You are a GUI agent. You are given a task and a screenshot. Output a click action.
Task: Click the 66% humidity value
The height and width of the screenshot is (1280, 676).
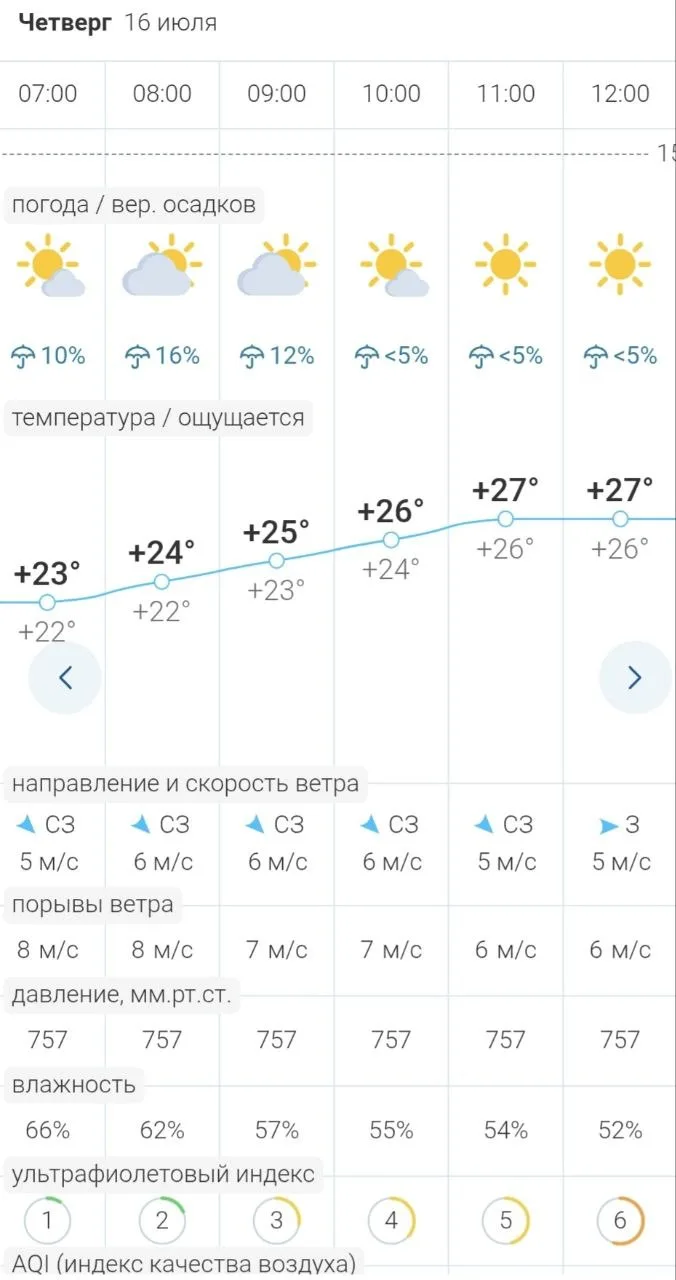[x=47, y=1131]
